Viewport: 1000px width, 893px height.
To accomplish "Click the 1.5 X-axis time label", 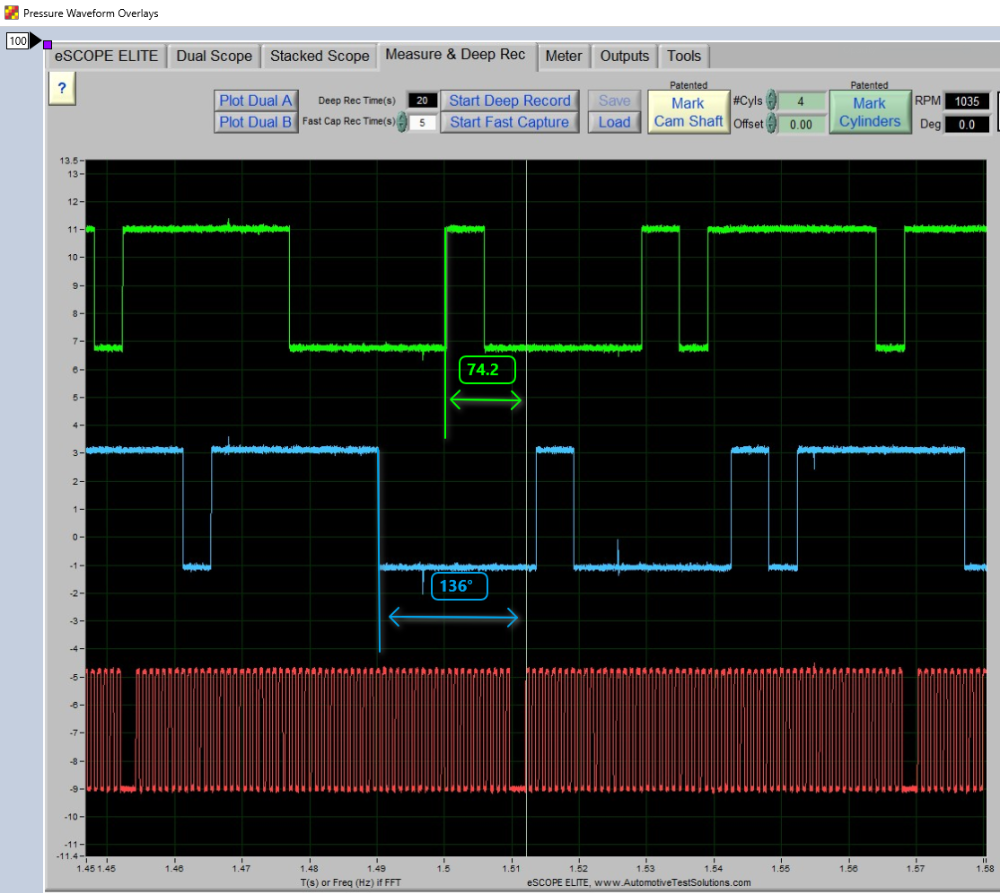I will (444, 868).
